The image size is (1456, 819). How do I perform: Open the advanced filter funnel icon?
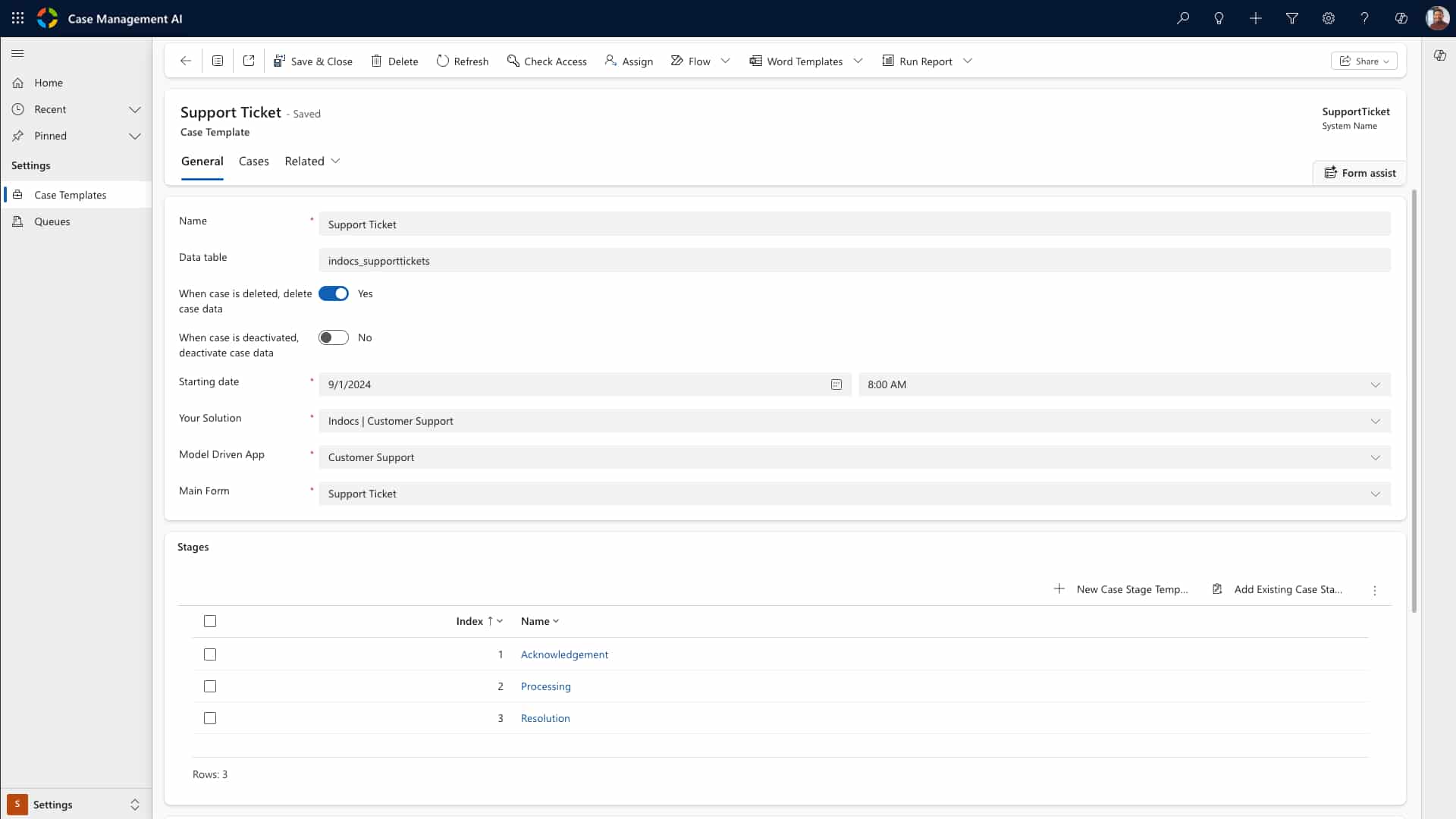(x=1292, y=18)
